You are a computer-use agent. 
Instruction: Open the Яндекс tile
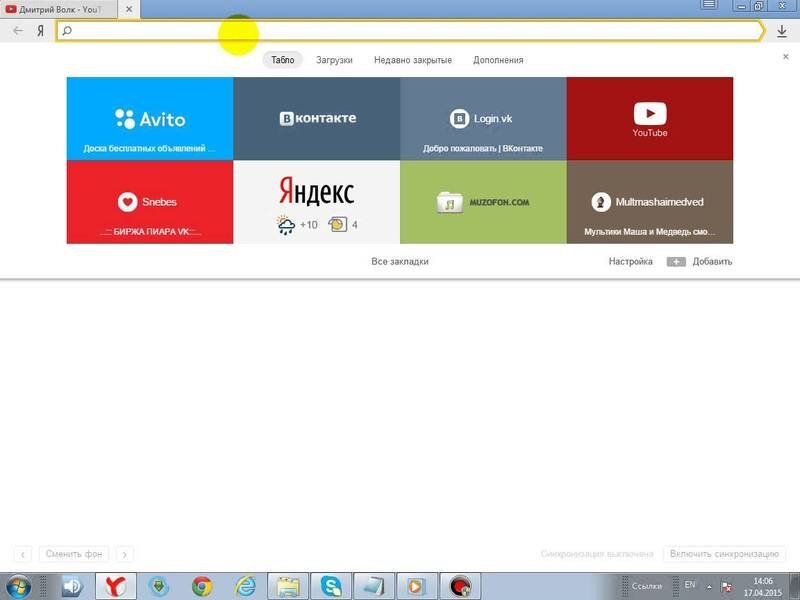(317, 202)
